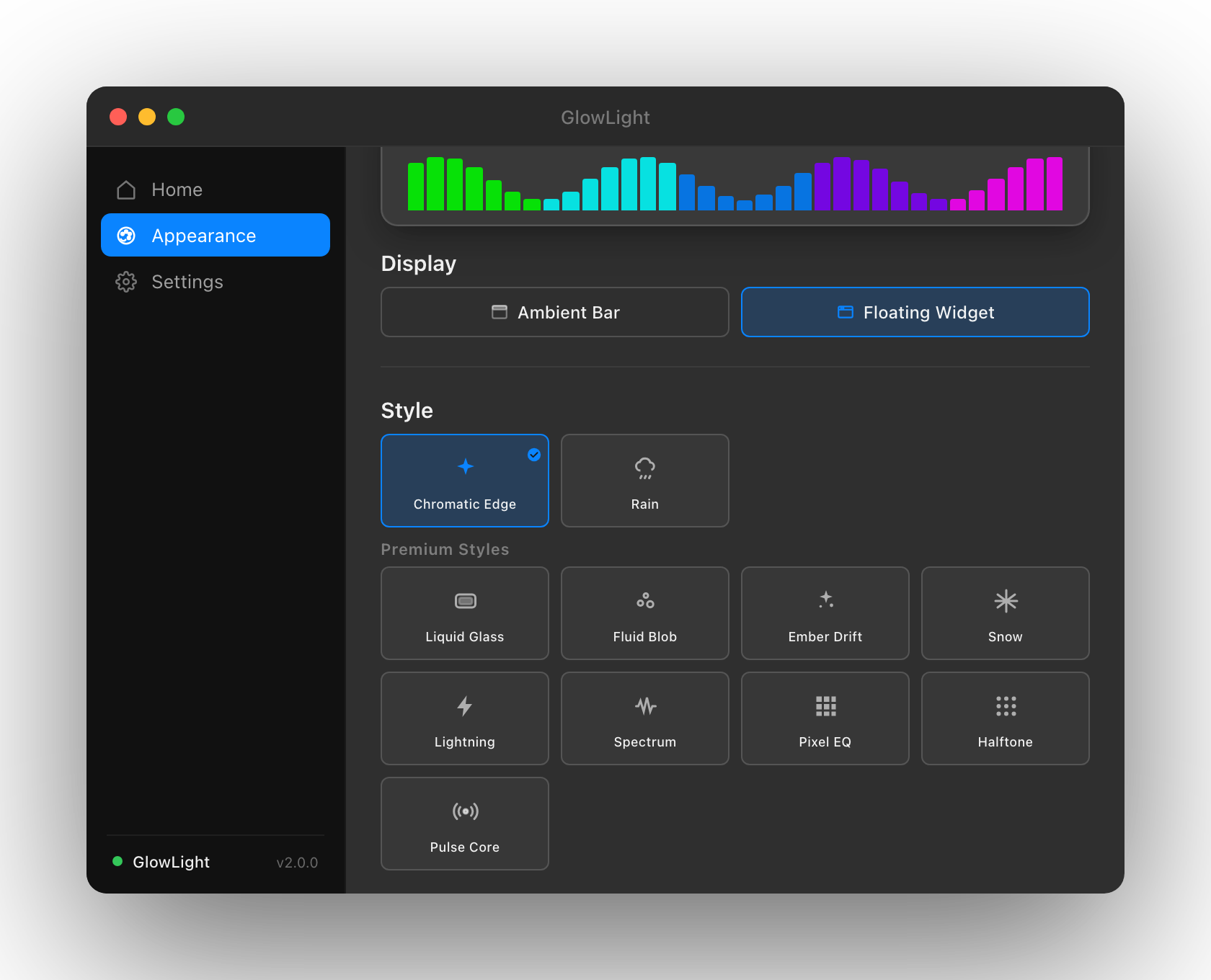The image size is (1211, 980).
Task: Click the GlowLight window title
Action: pos(605,117)
